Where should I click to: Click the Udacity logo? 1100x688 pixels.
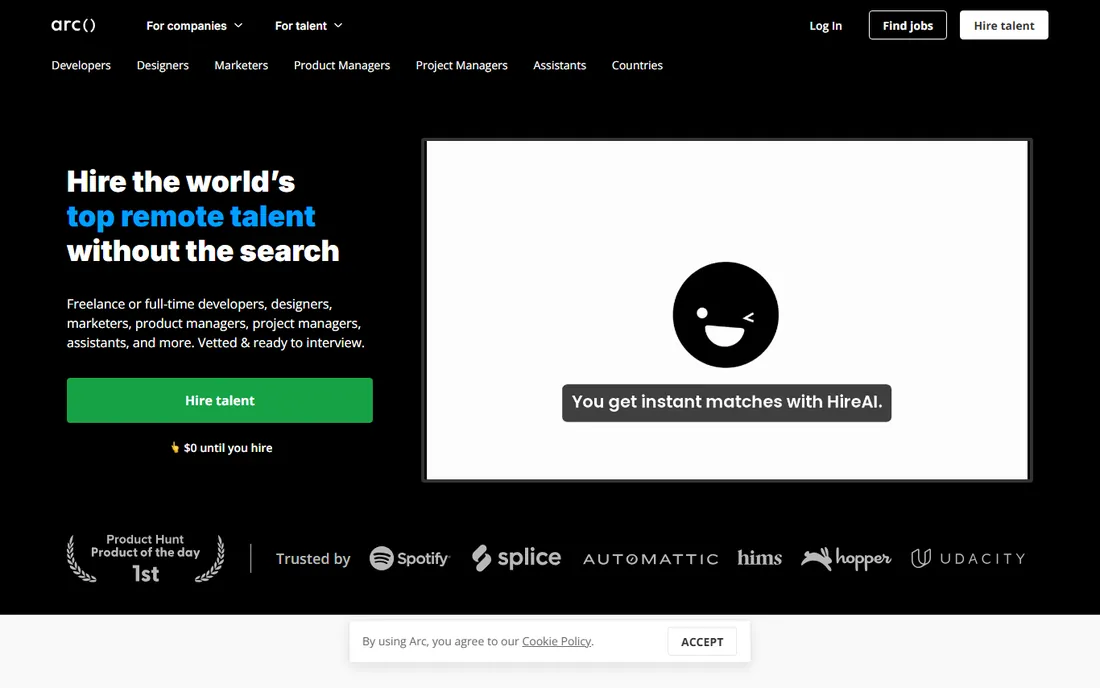968,558
